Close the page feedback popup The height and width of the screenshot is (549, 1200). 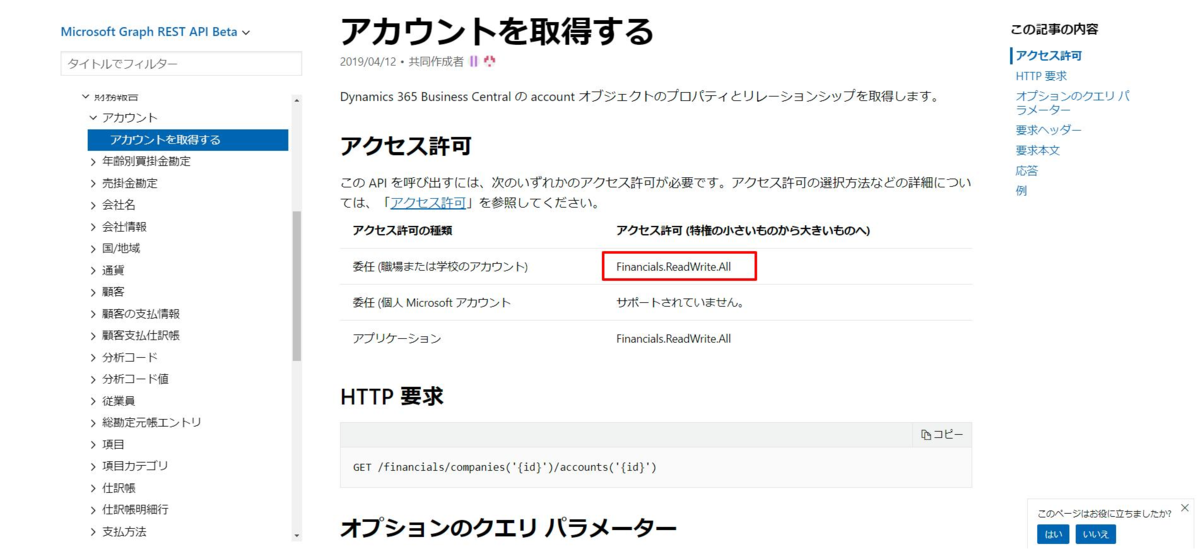point(1186,508)
